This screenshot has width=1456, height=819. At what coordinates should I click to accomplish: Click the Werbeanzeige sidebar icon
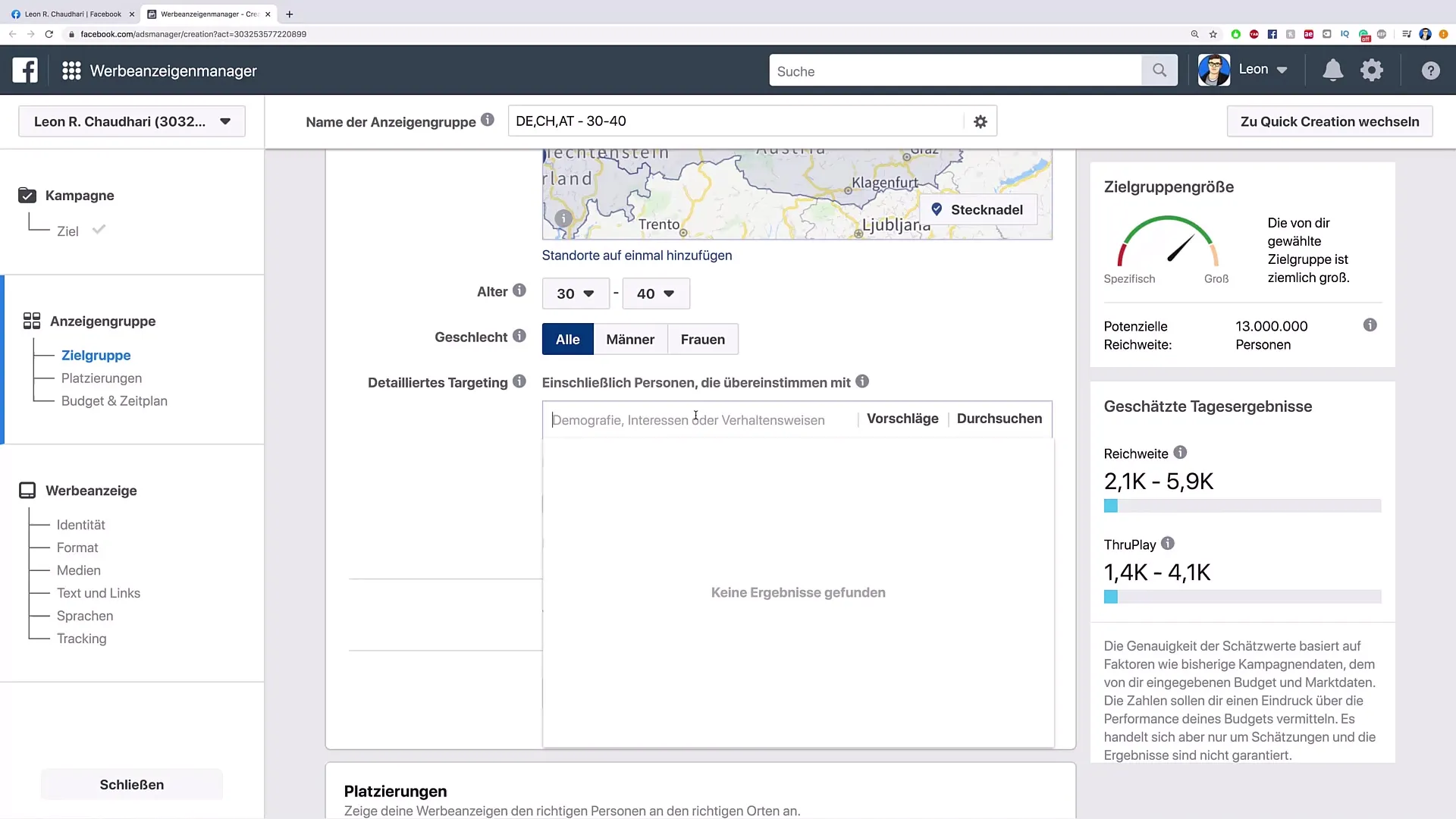click(x=27, y=491)
